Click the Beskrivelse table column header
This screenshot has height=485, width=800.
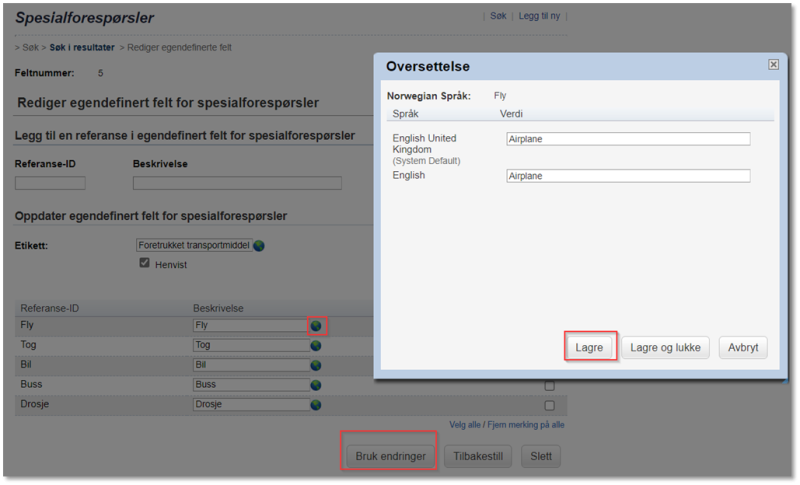218,309
